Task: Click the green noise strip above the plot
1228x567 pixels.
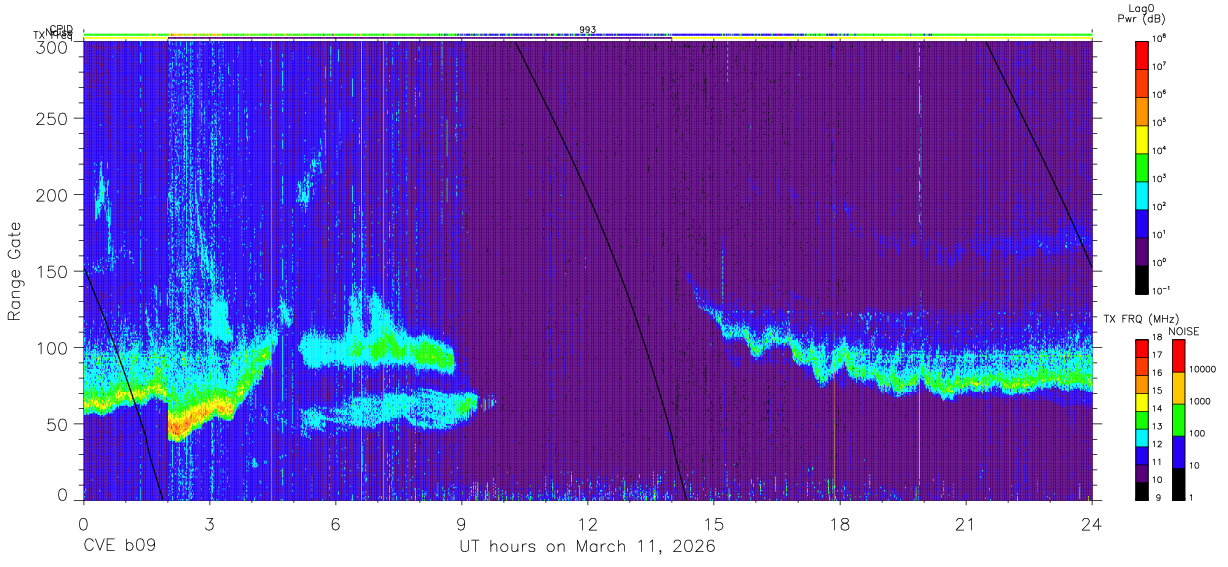Action: pos(587,34)
